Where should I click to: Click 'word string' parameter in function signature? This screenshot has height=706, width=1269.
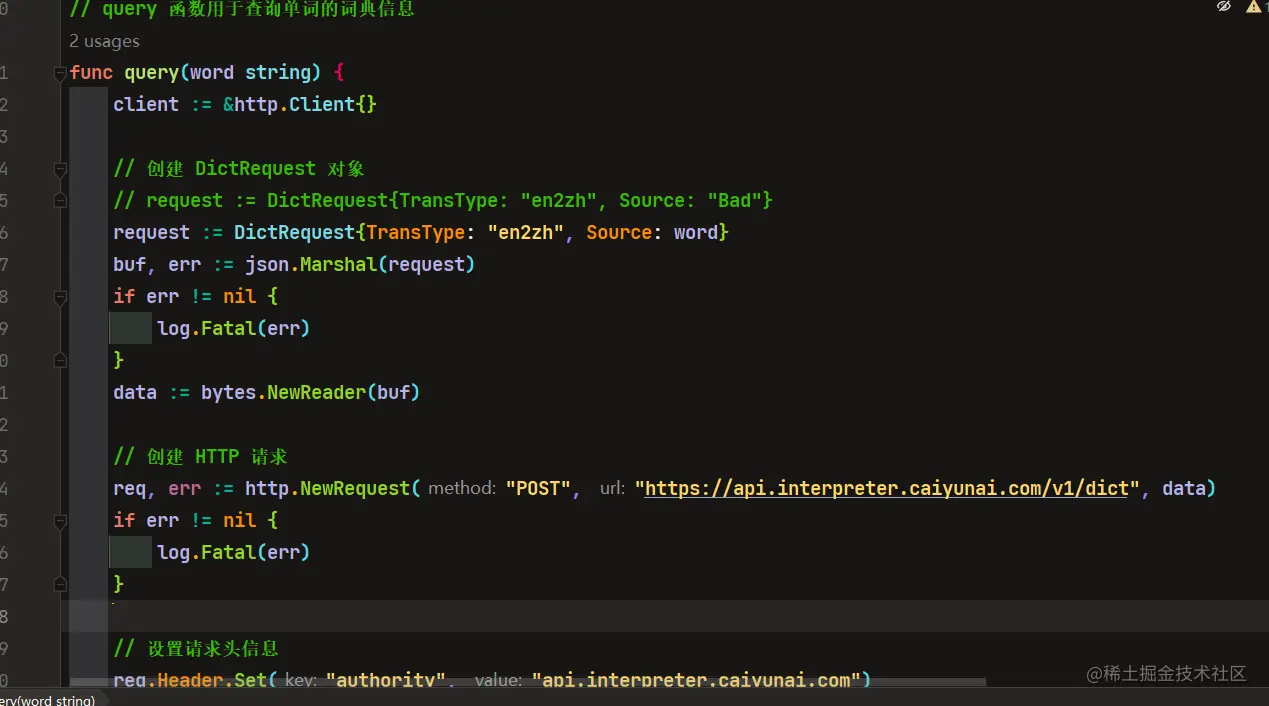tap(250, 72)
